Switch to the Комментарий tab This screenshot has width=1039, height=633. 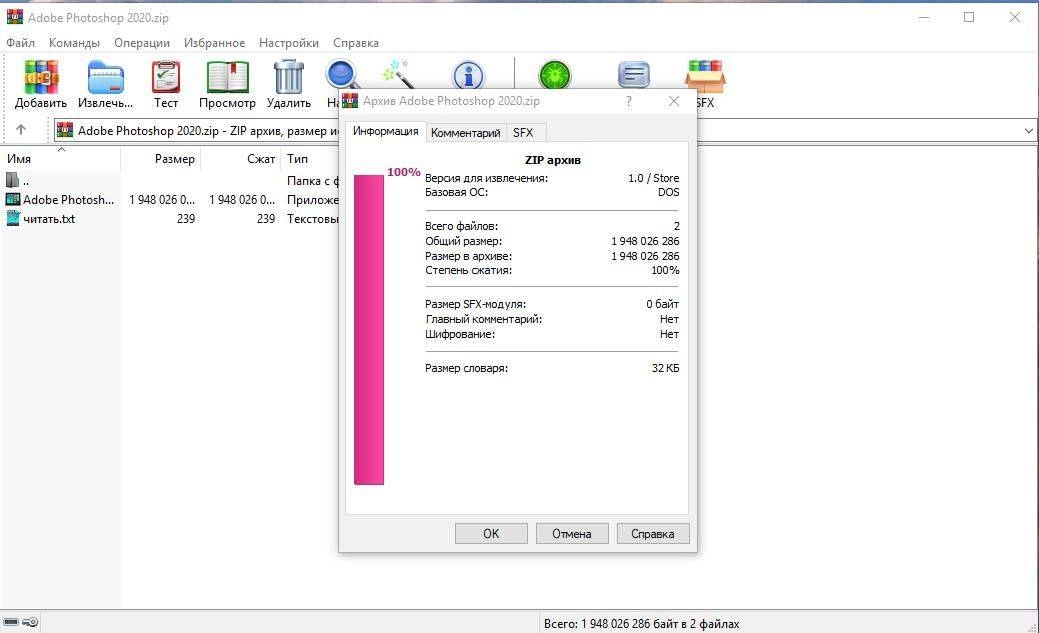pos(466,133)
